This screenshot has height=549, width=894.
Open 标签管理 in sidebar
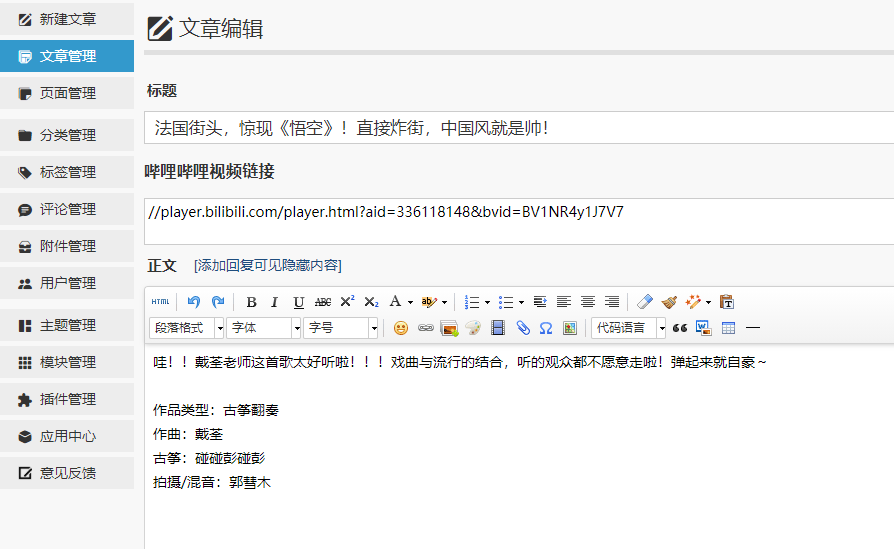coord(67,172)
